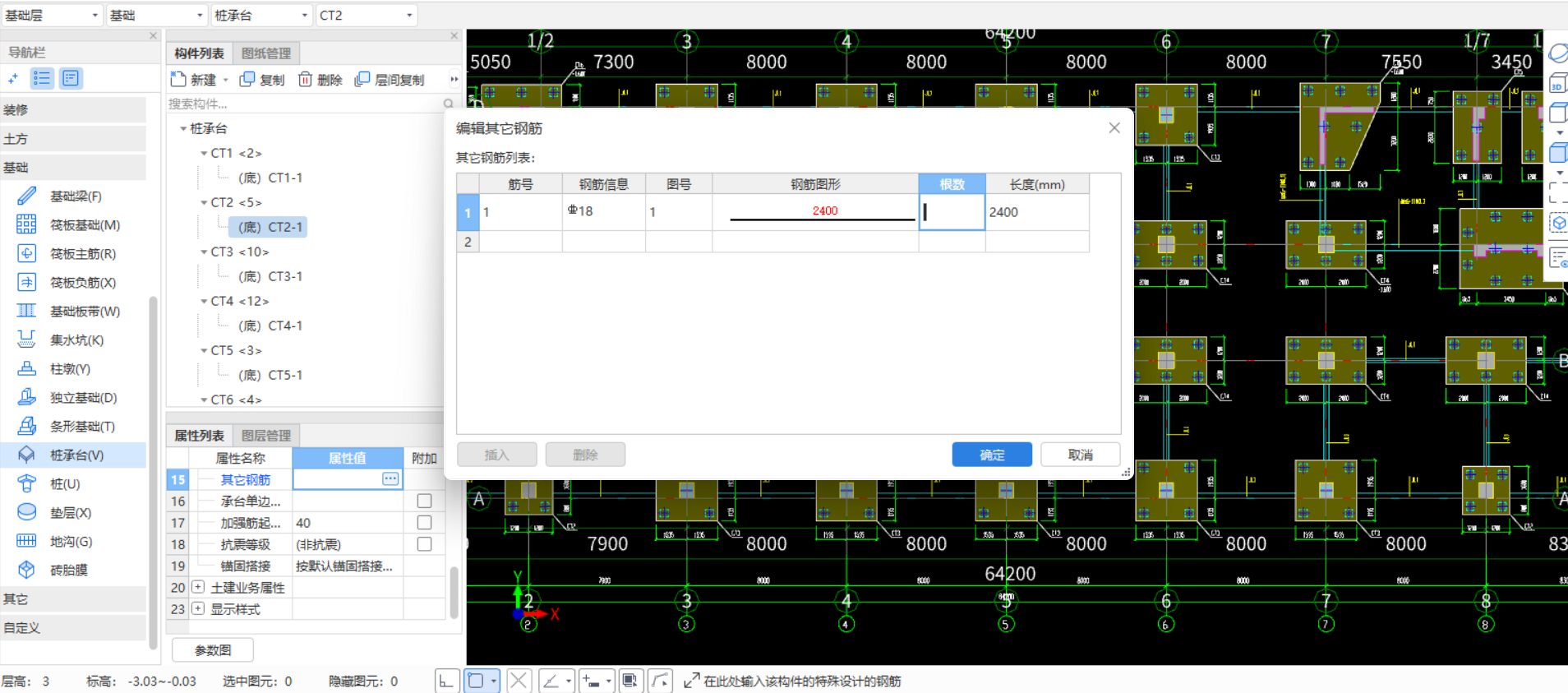Viewport: 1568px width, 693px height.
Task: Click 确定 in rebar dialog
Action: click(x=992, y=455)
